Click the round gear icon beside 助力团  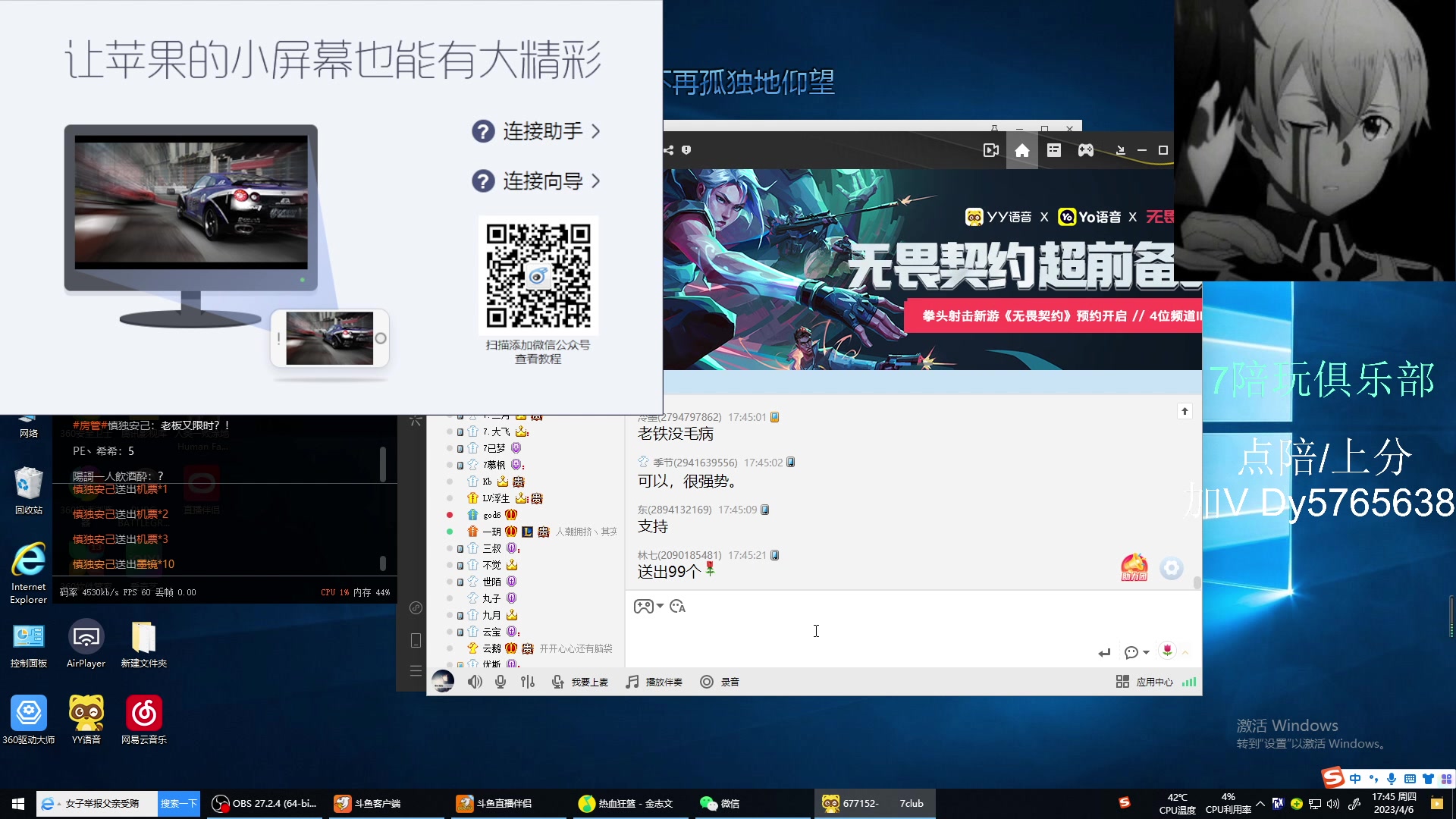(x=1172, y=568)
